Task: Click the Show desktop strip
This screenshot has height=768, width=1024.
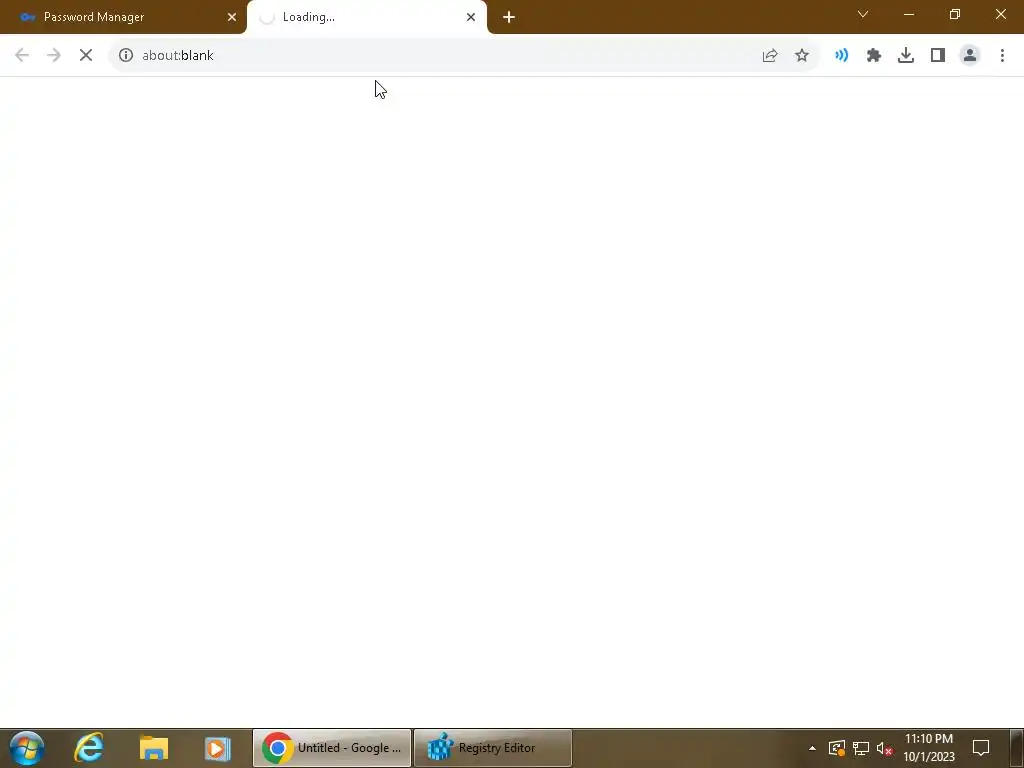Action: pyautogui.click(x=1019, y=748)
